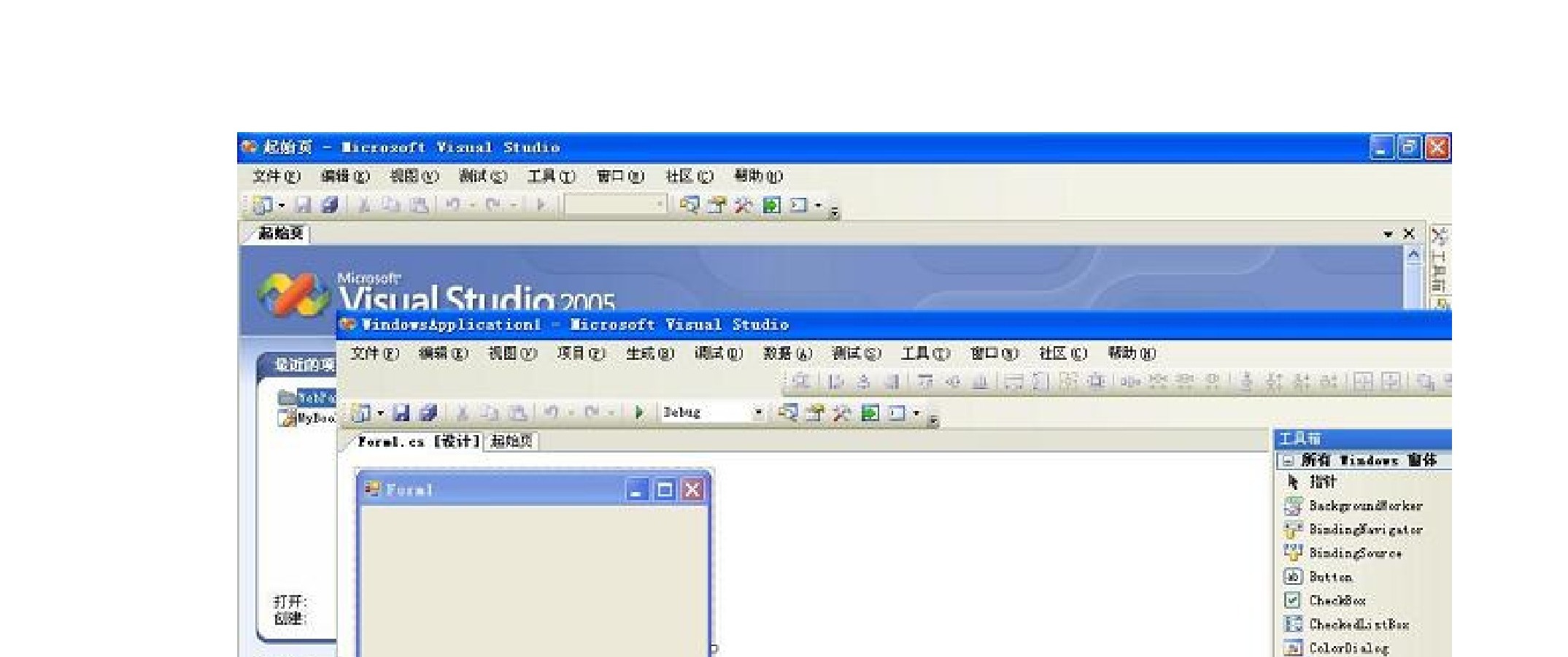1568x657 pixels.
Task: Open 数据(A) menu in WindowsApplication1 window
Action: coord(787,353)
